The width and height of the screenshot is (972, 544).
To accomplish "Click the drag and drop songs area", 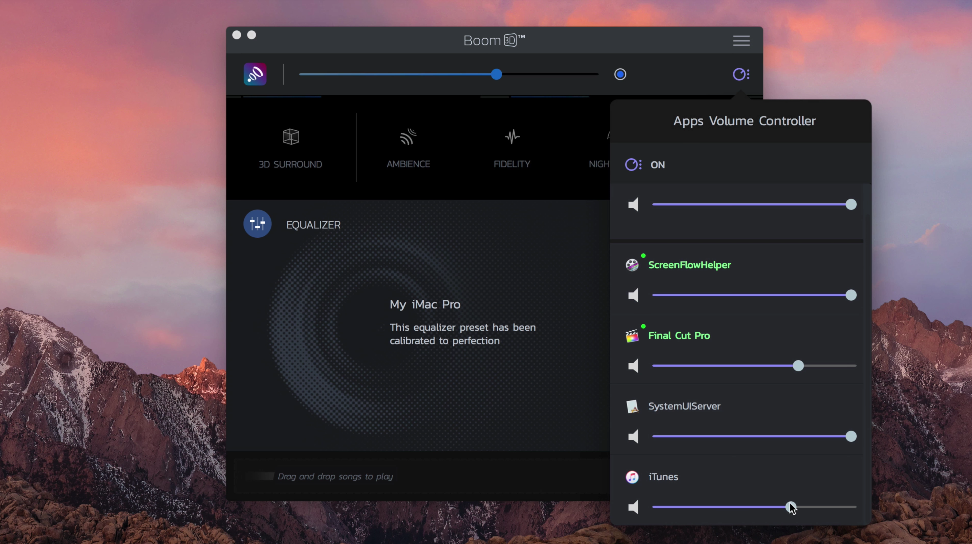I will click(x=335, y=477).
